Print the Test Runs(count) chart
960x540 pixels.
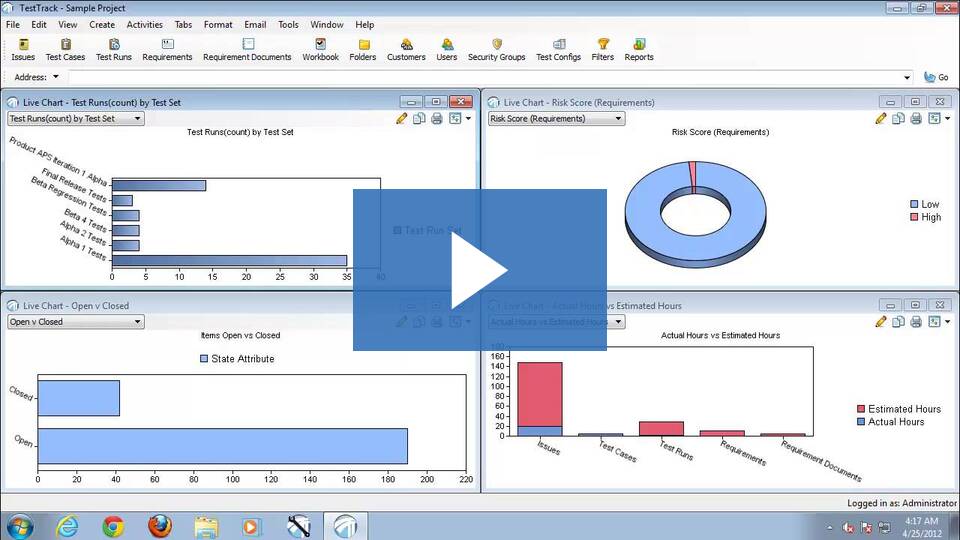437,119
